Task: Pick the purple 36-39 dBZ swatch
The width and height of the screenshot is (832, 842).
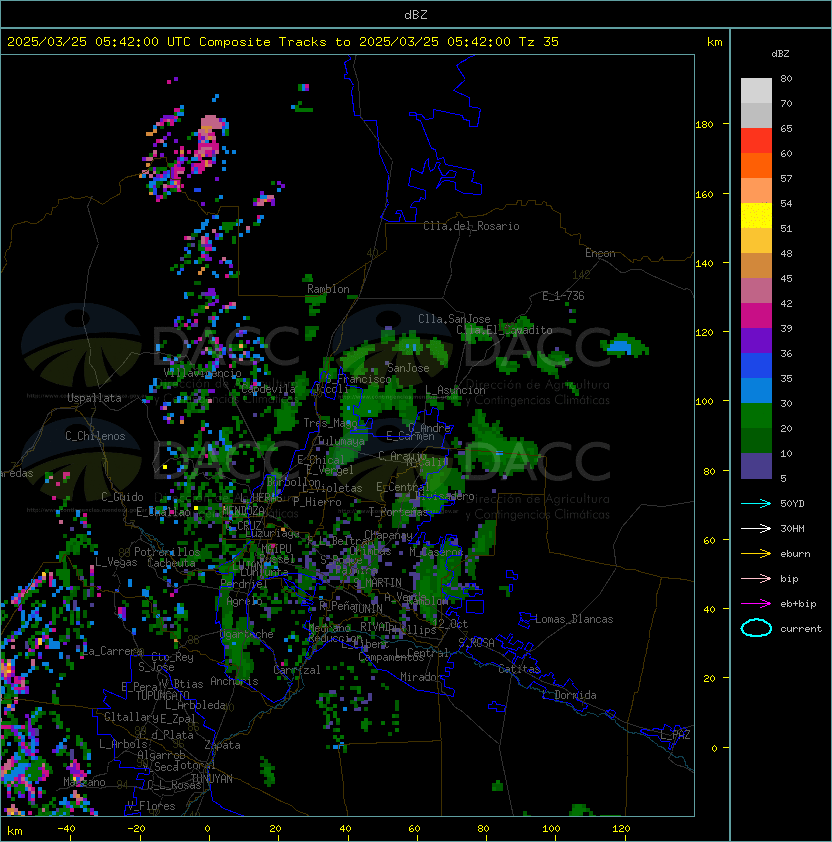Action: click(756, 341)
